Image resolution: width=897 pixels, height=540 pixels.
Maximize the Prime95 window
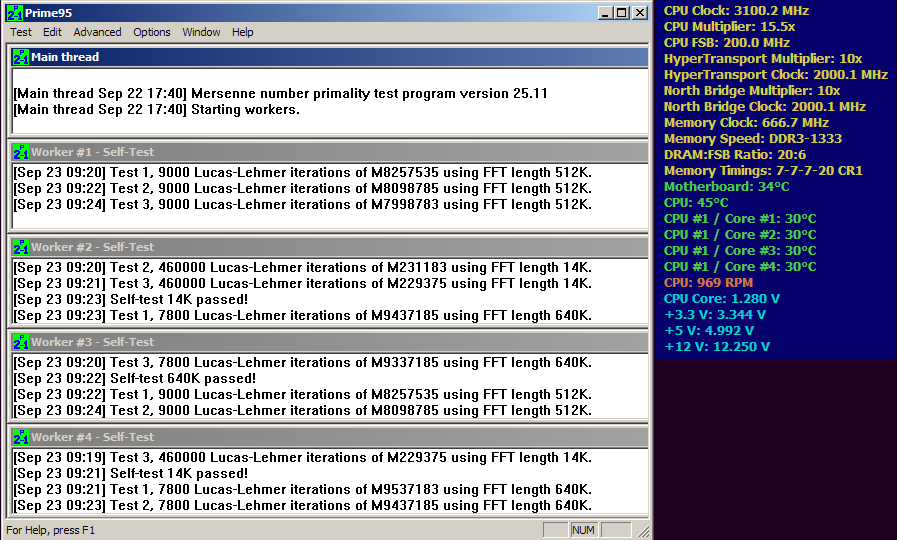click(x=622, y=13)
